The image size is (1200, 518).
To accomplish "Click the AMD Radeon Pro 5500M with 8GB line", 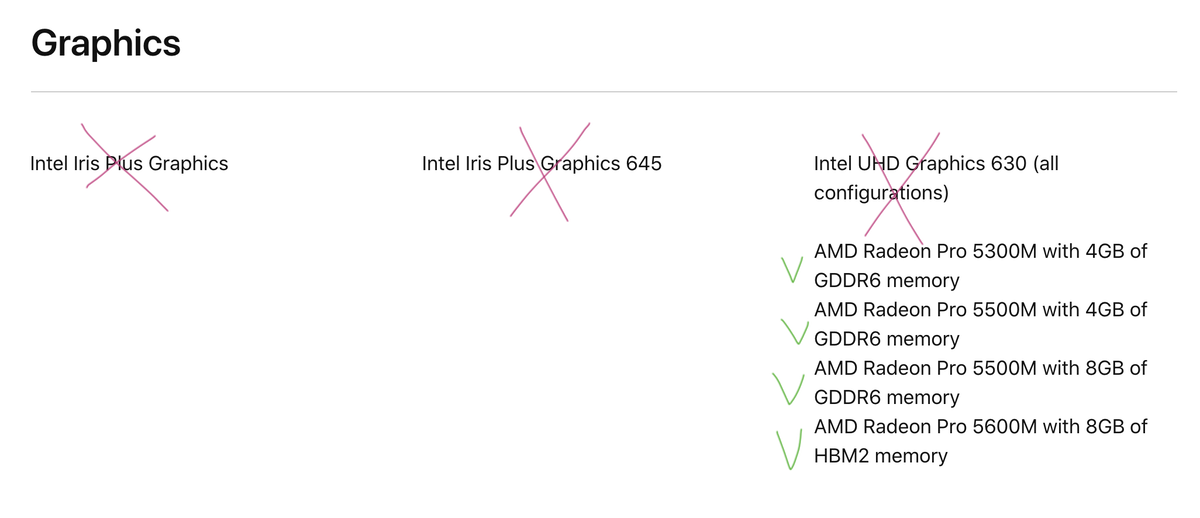I will click(x=980, y=368).
